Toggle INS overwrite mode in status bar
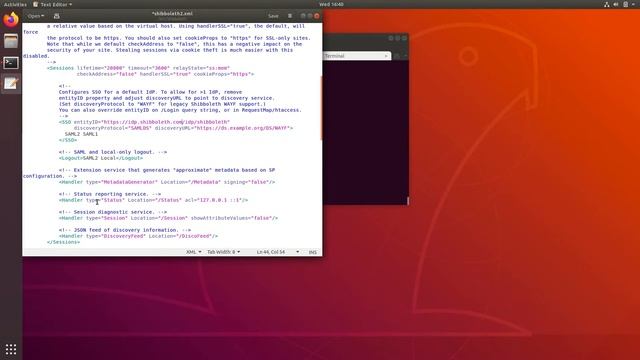The width and height of the screenshot is (640, 360). (x=313, y=252)
